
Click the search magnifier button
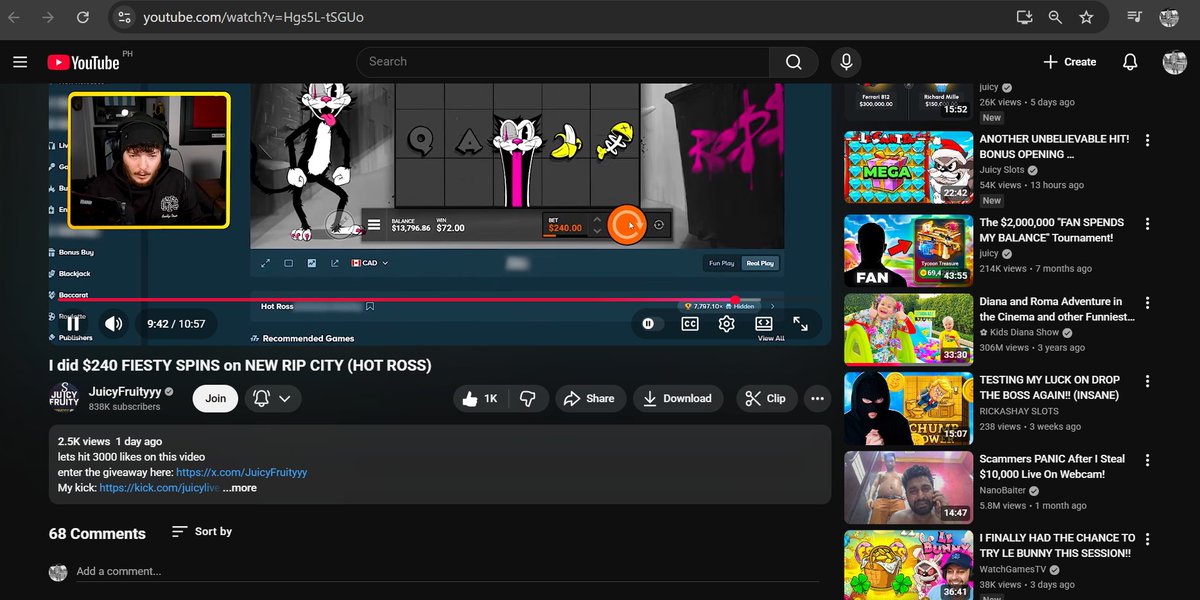pyautogui.click(x=794, y=62)
